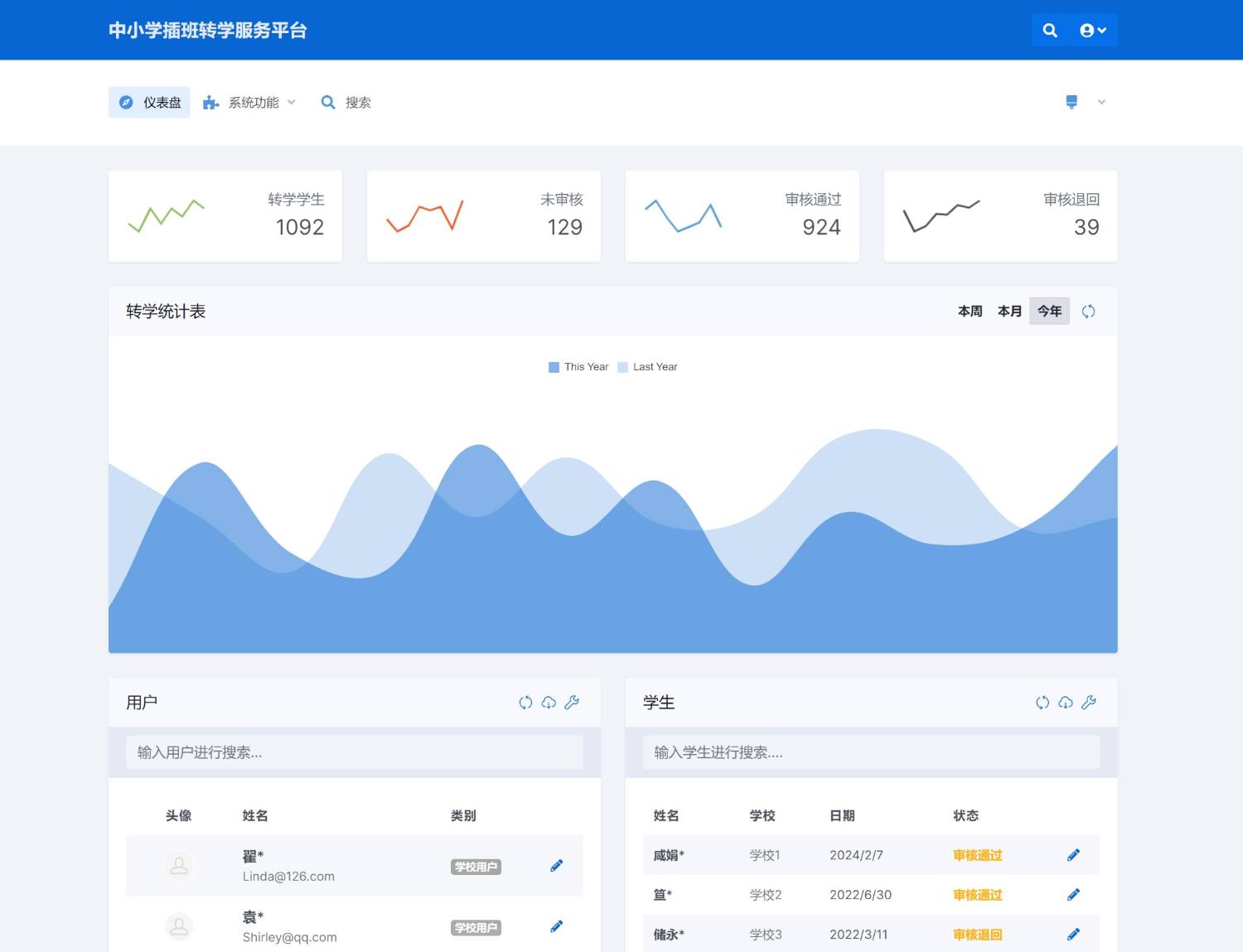Click the paint roller theme icon

click(1071, 102)
